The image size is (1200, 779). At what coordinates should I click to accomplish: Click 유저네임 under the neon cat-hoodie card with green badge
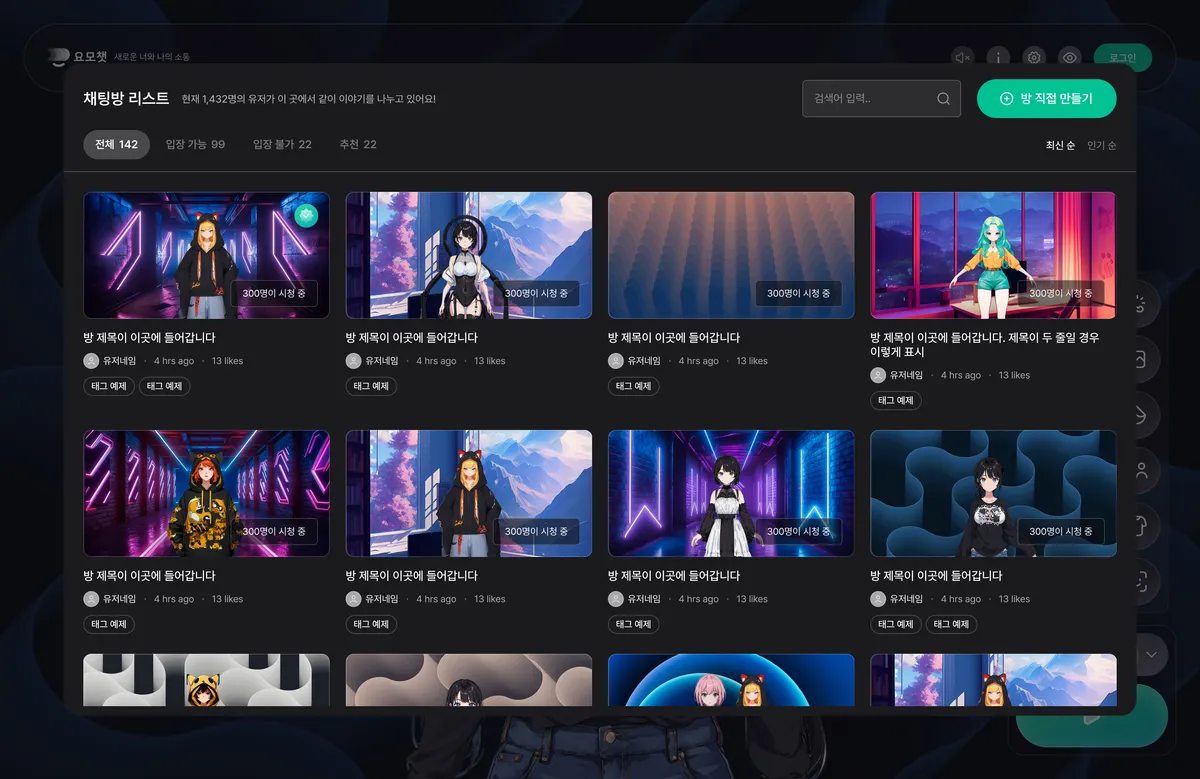pyautogui.click(x=119, y=361)
